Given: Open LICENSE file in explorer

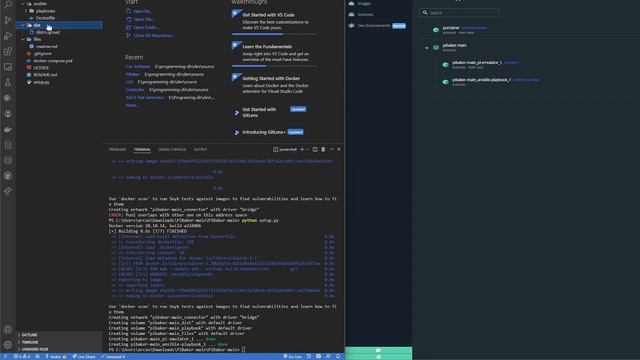Looking at the screenshot, I should 41,68.
